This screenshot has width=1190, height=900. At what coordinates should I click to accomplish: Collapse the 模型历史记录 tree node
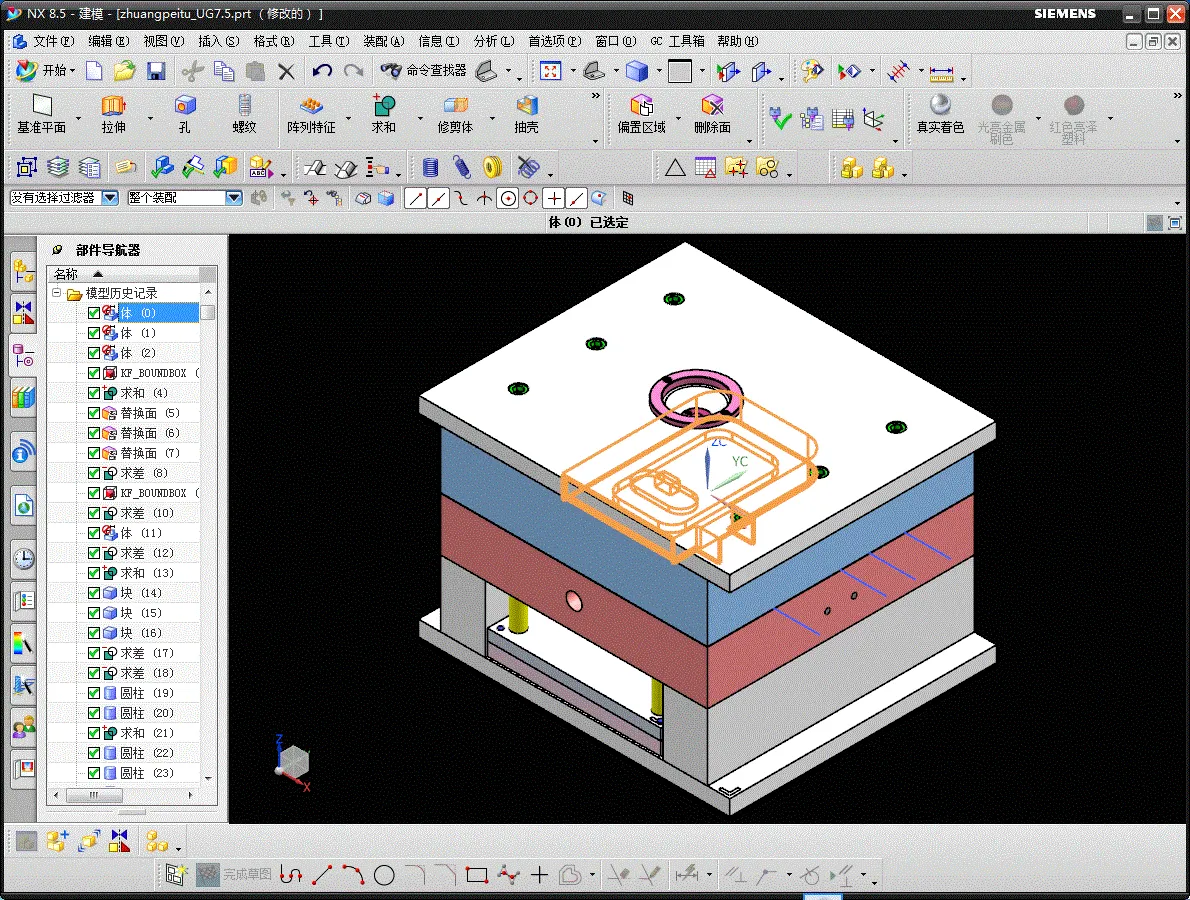57,293
